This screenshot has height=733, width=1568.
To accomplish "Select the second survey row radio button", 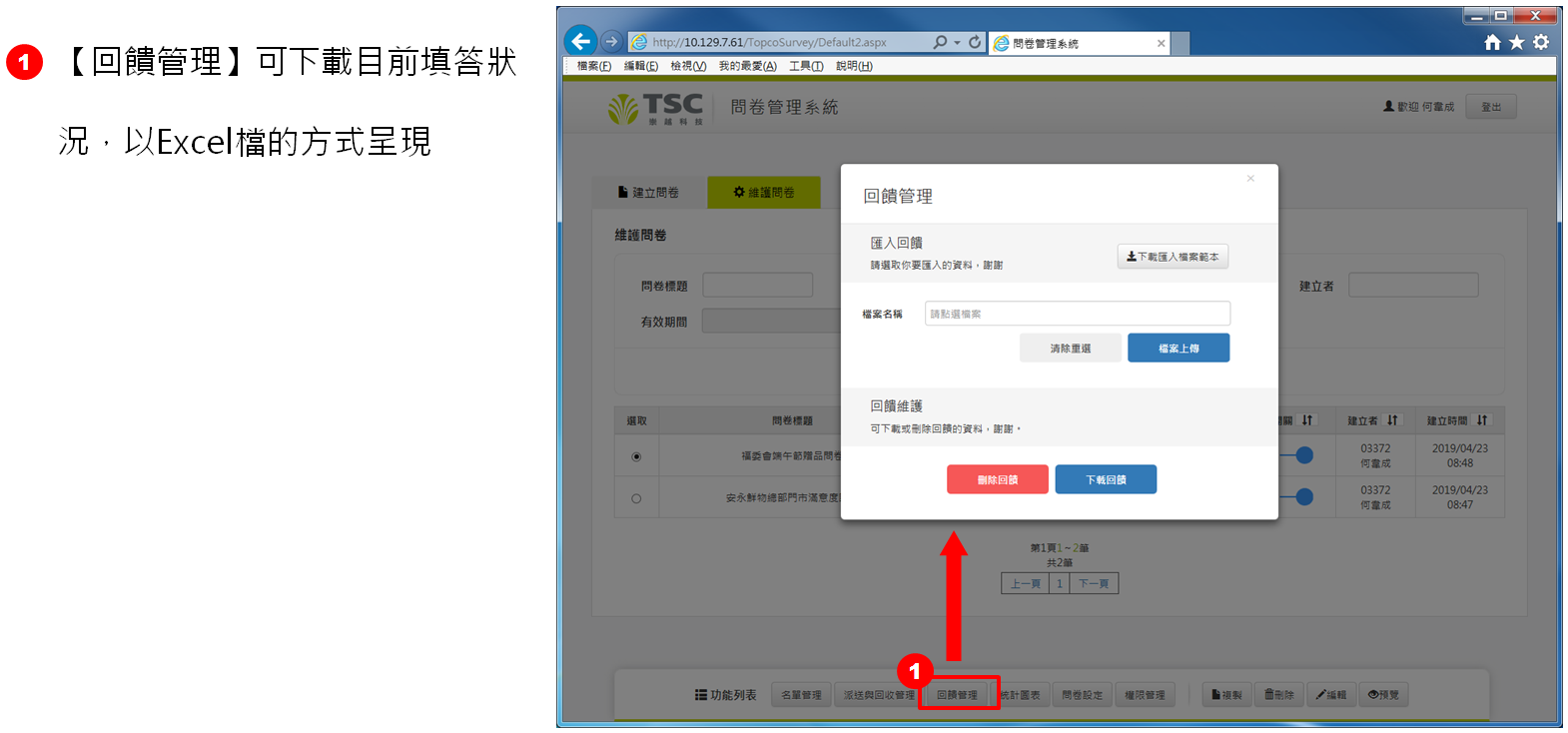I will pos(636,498).
